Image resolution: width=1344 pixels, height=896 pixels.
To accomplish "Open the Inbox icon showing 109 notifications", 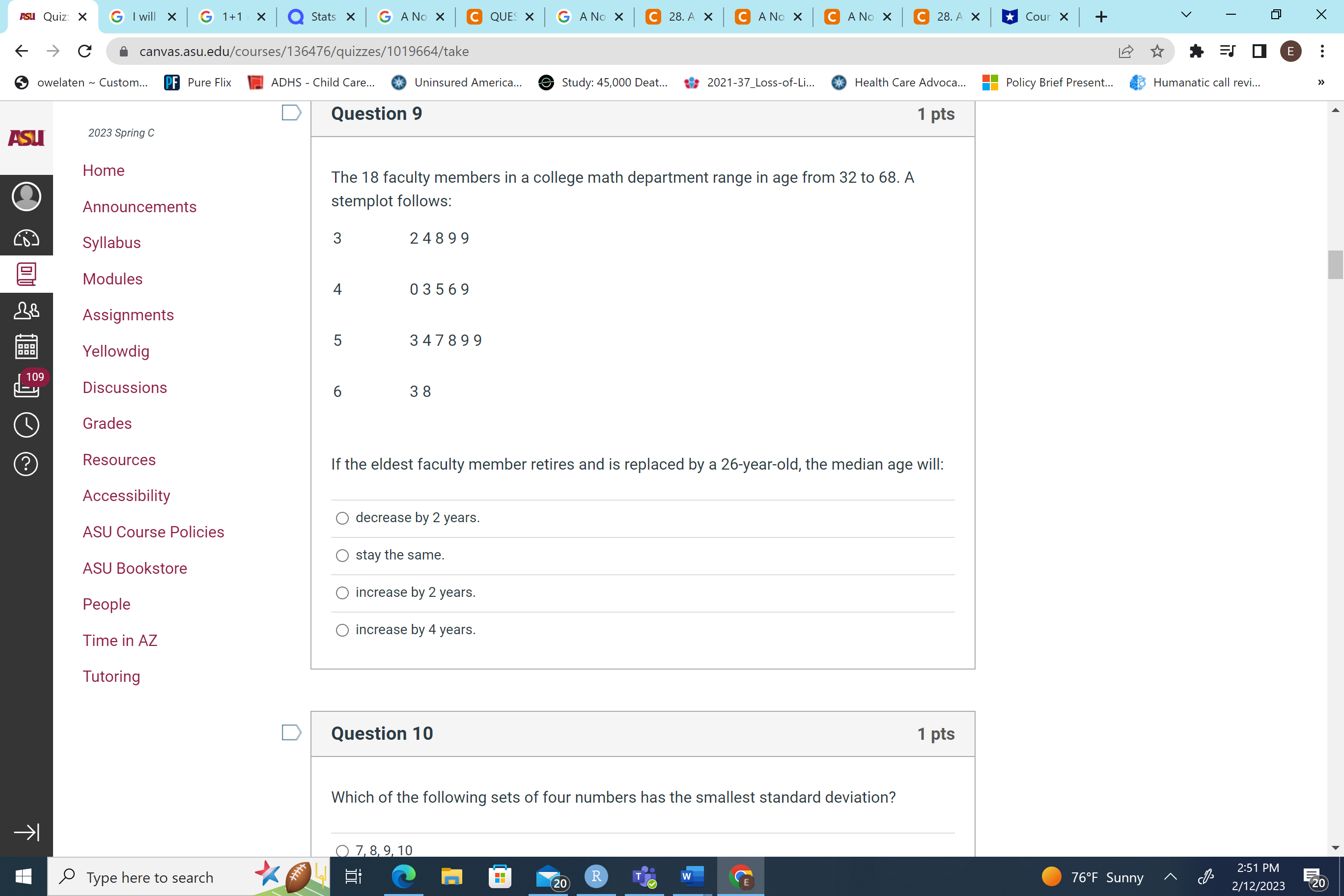I will pyautogui.click(x=27, y=385).
